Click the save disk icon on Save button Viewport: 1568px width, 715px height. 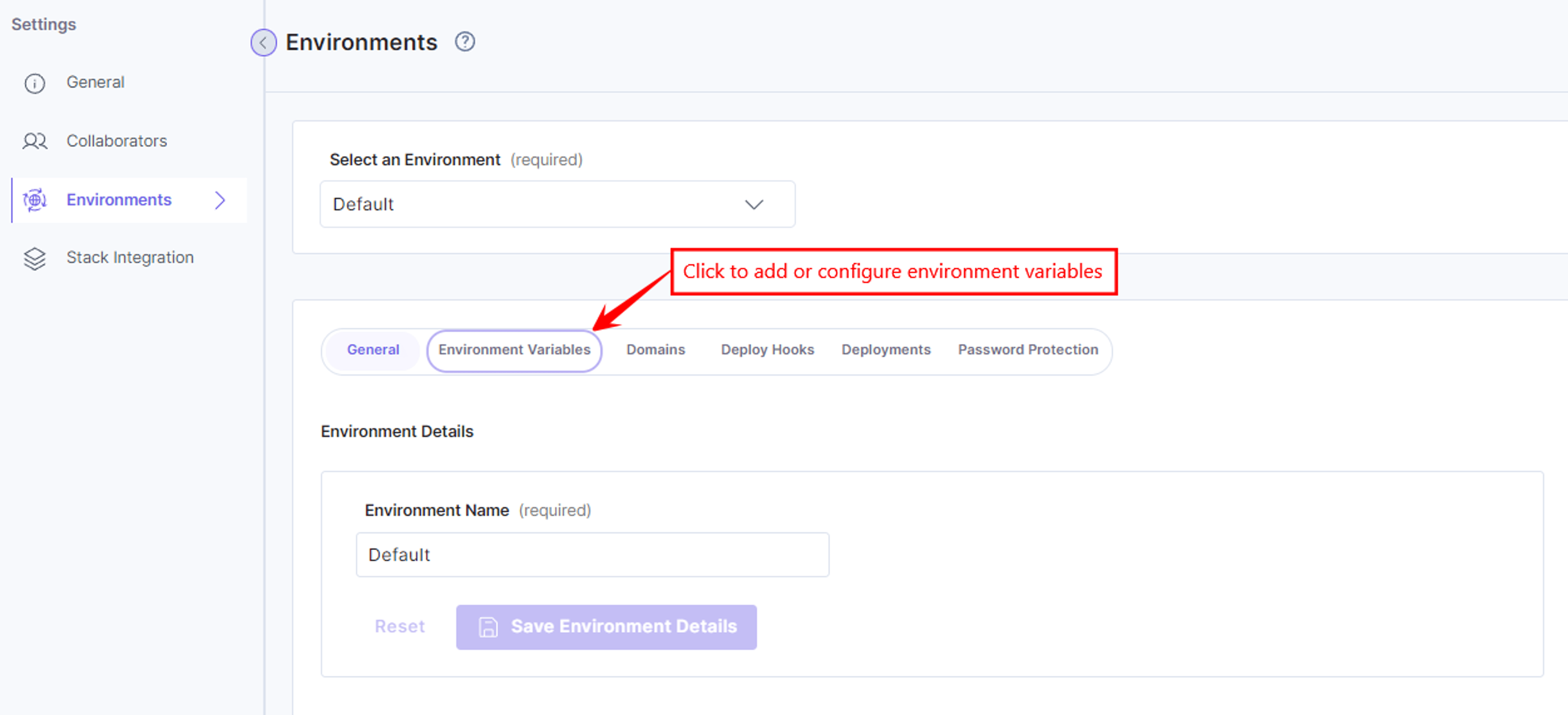pos(488,627)
